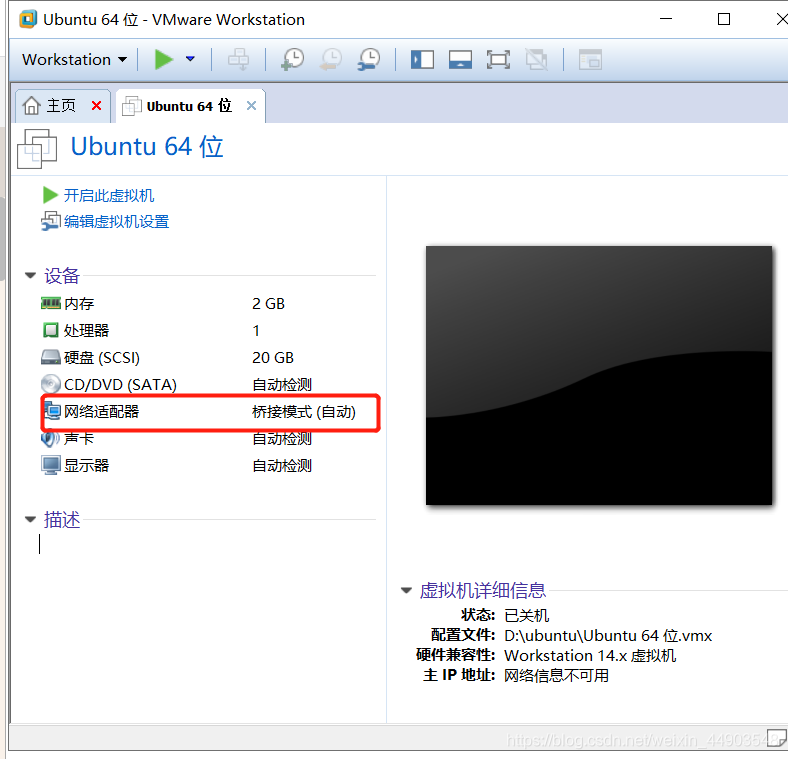Click the display monitor icon
788x759 pixels.
(x=51, y=465)
